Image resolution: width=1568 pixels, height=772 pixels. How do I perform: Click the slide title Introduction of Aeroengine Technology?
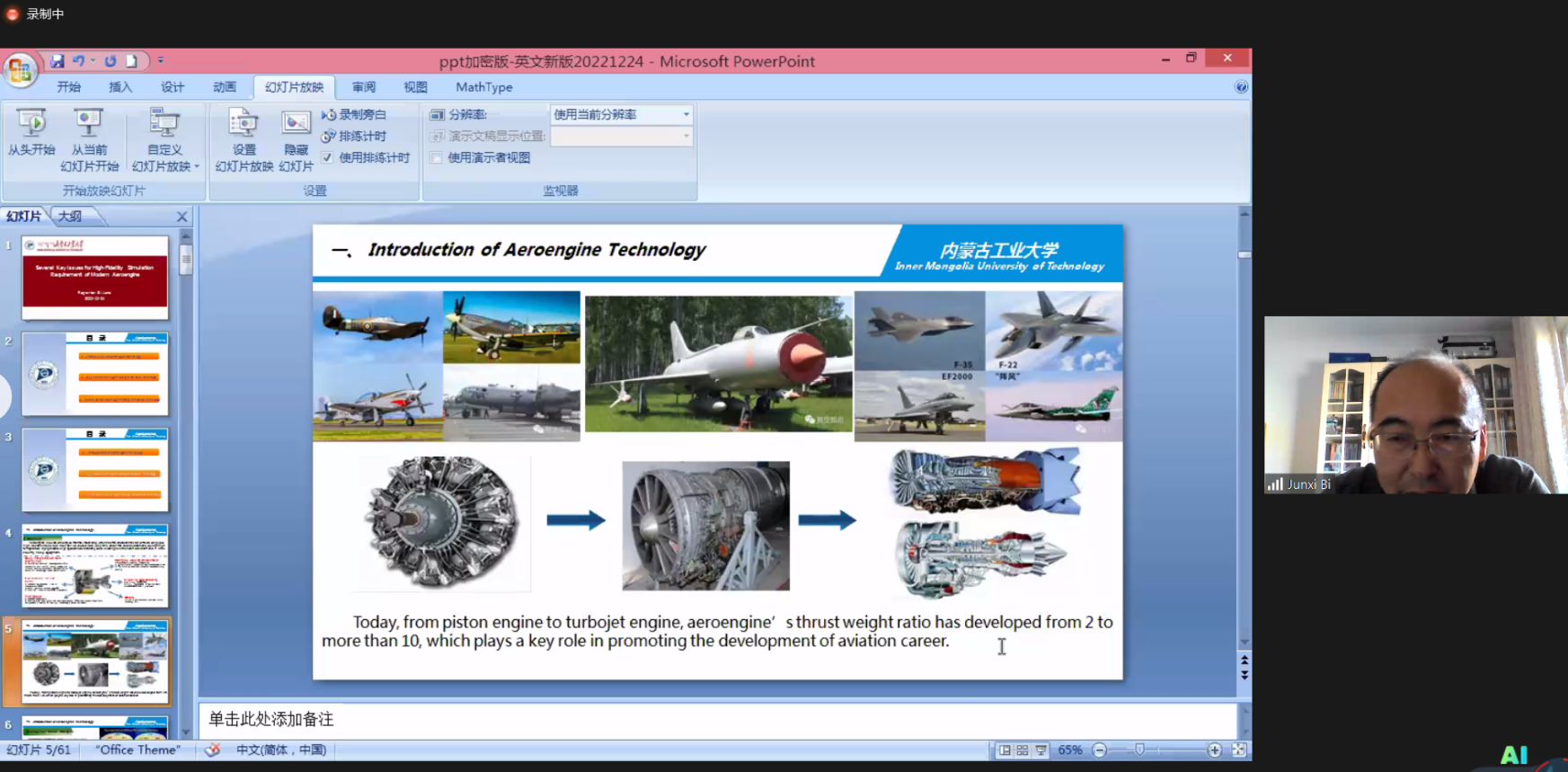click(x=536, y=250)
